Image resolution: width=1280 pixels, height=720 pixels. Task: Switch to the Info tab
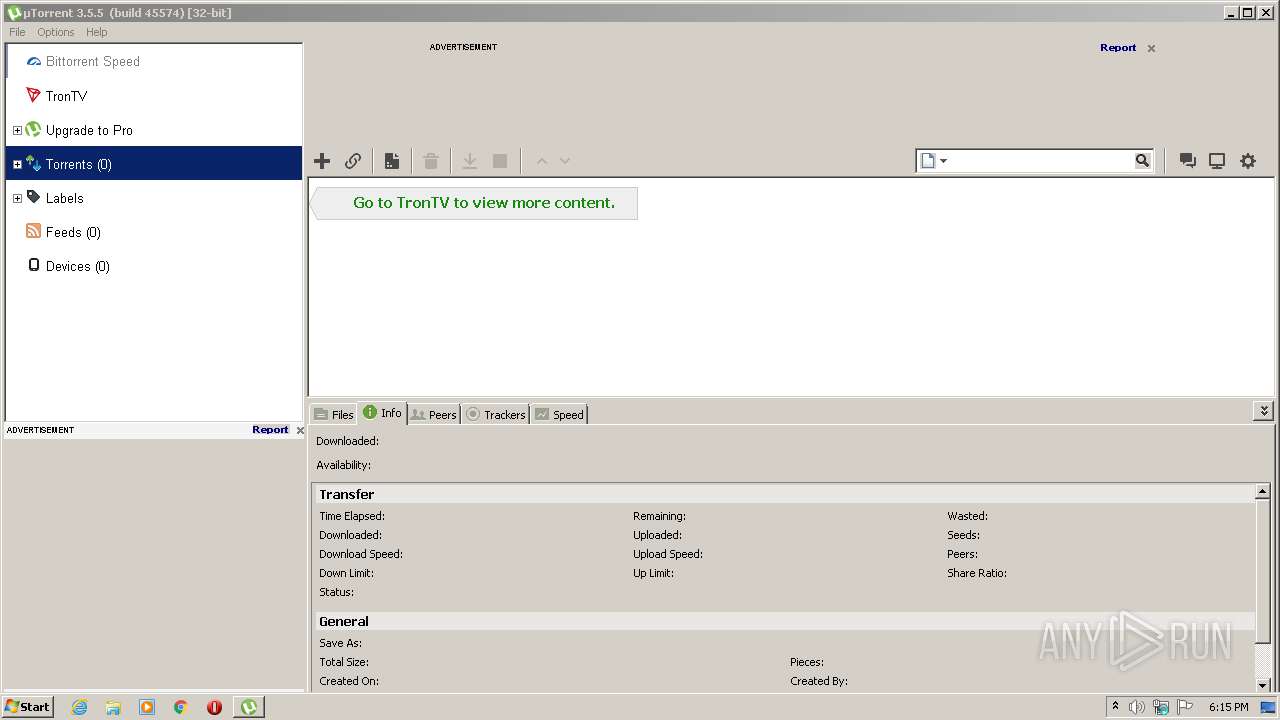point(383,413)
